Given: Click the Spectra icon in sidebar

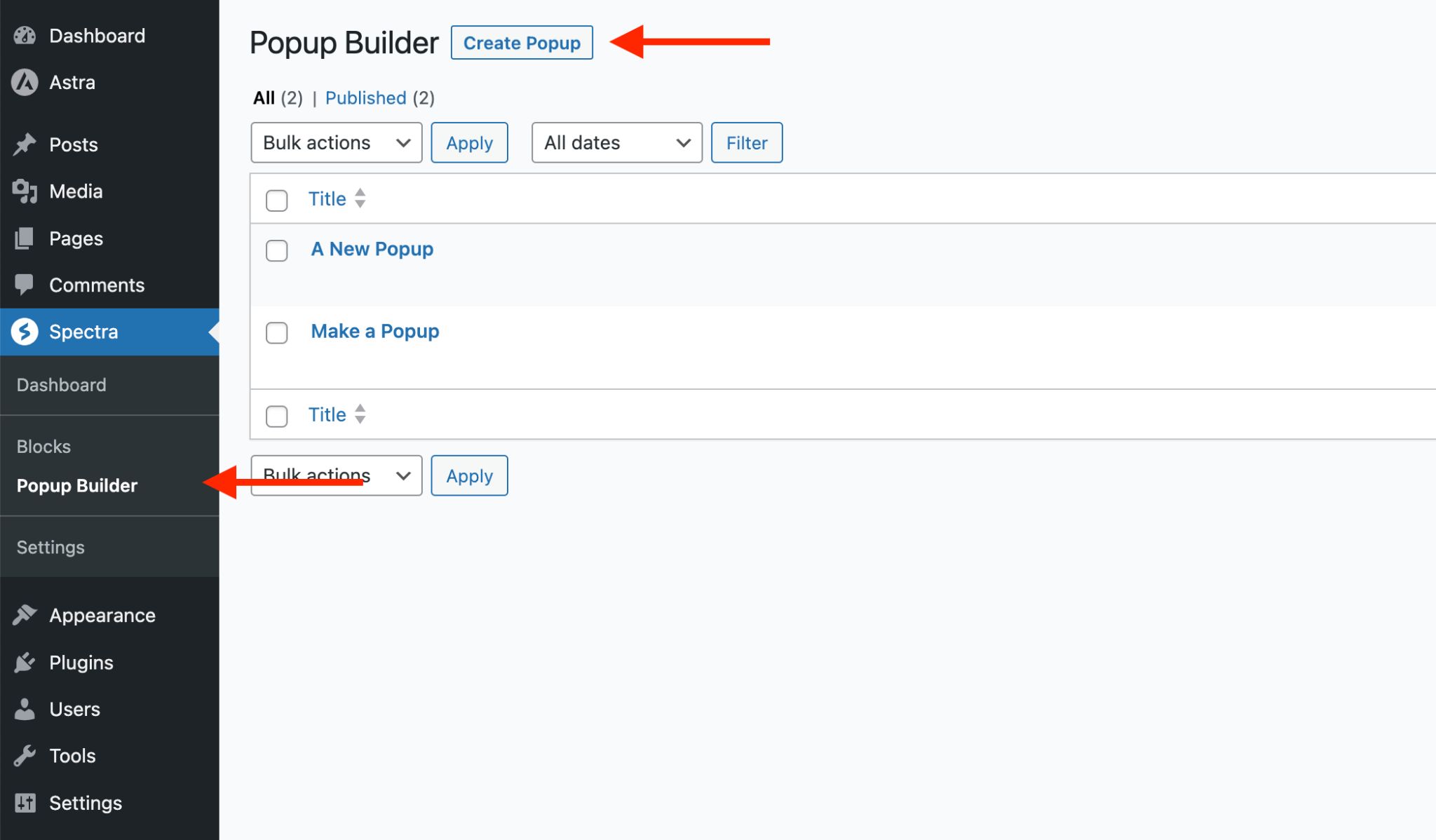Looking at the screenshot, I should coord(26,331).
